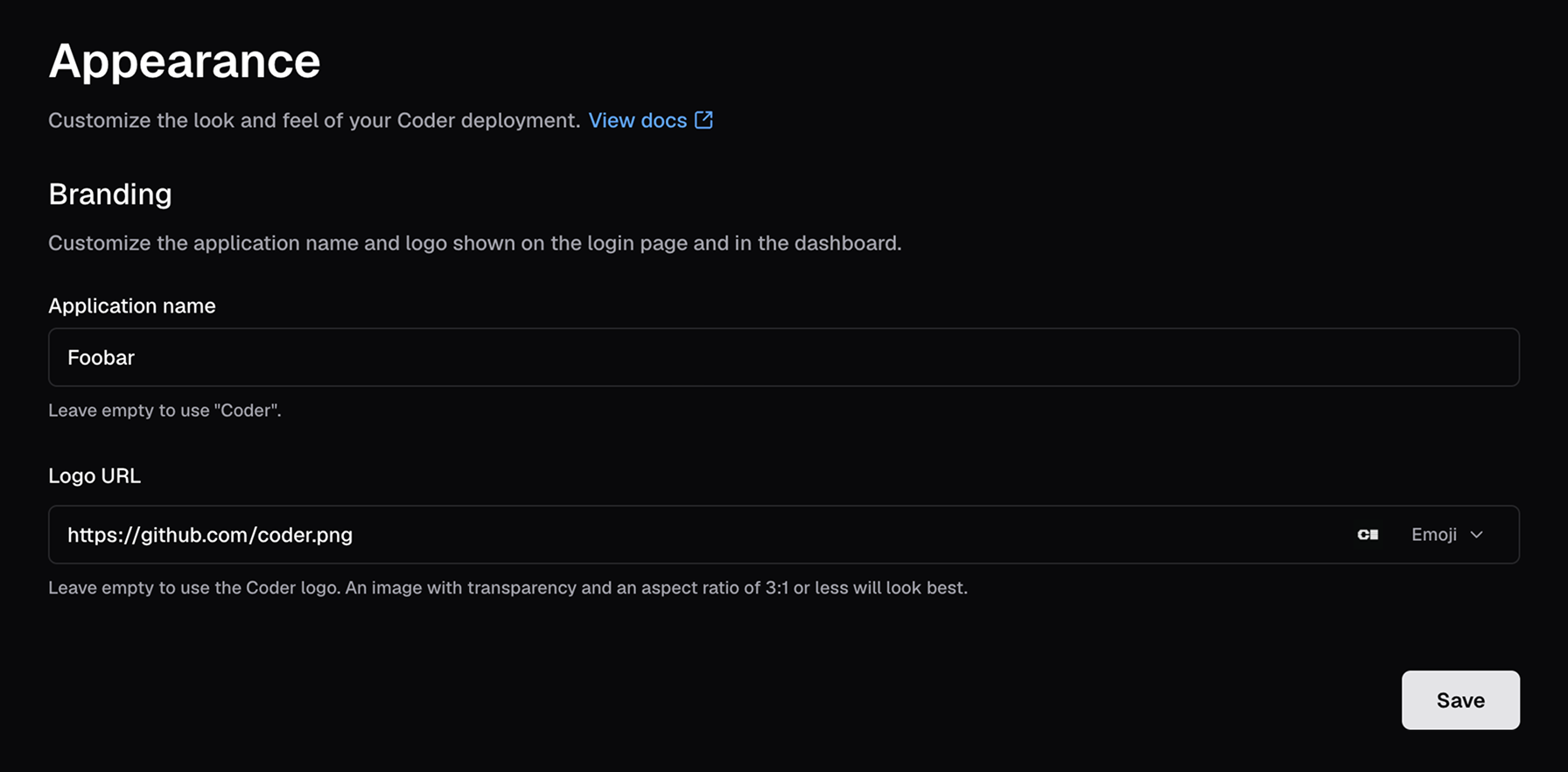Viewport: 1568px width, 772px height.
Task: Focus the Application name field containing Foobar
Action: 784,357
